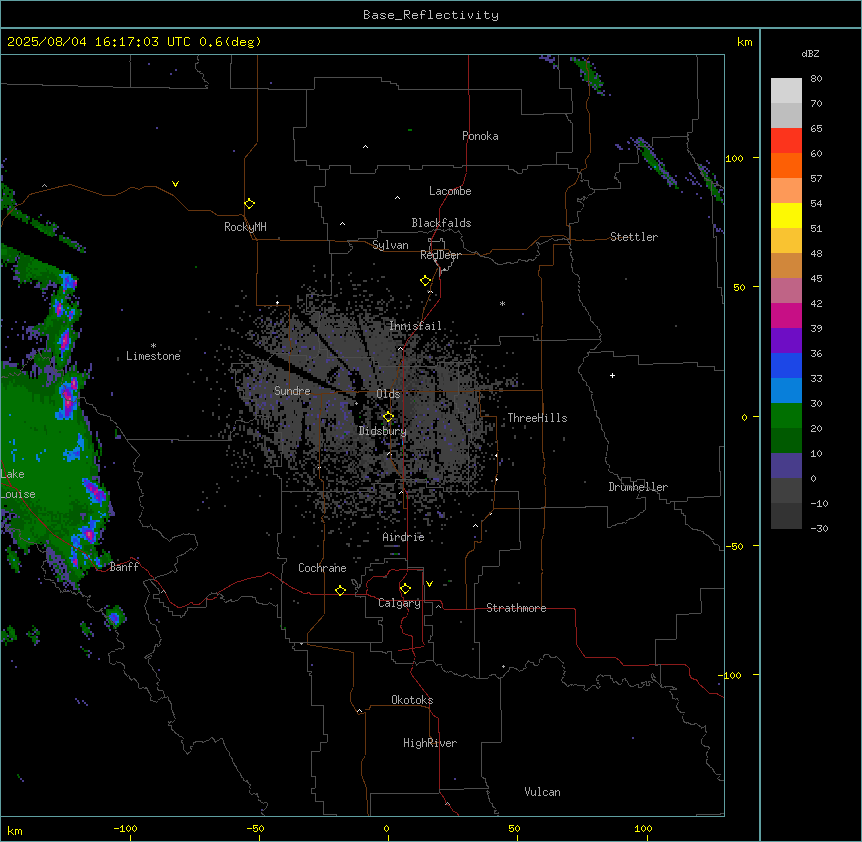
Task: Select the bright yellow 54 dBZ legend swatch
Action: [786, 215]
